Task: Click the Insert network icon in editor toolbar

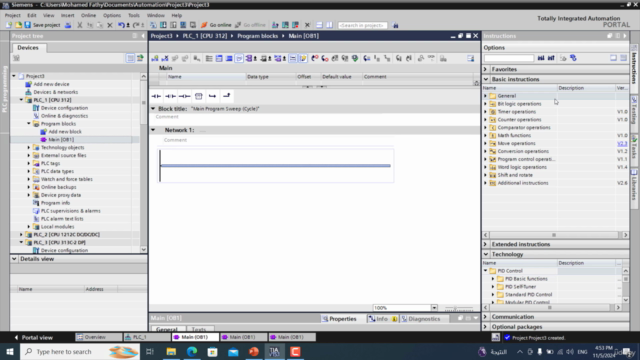Action: coord(155,59)
